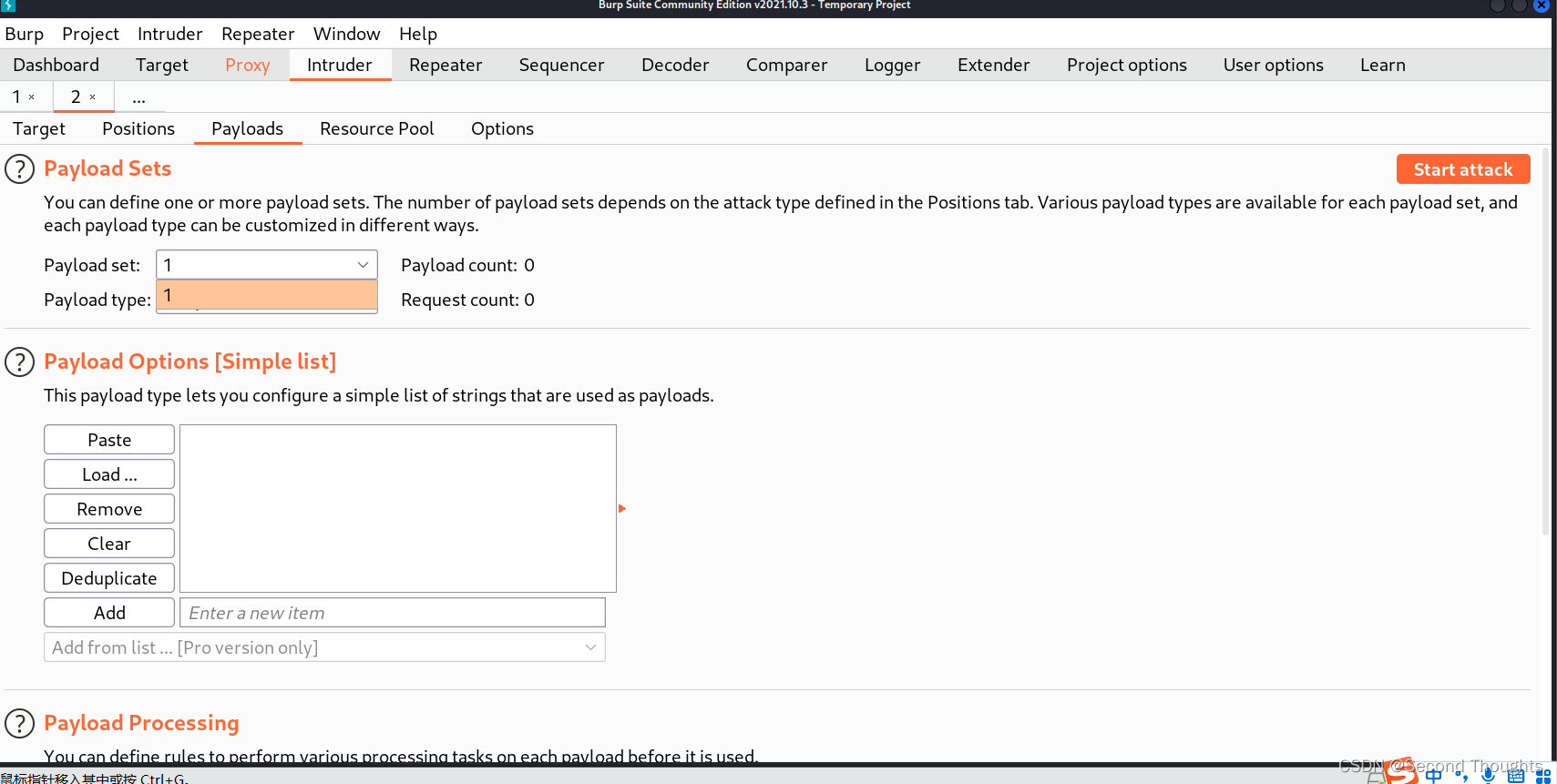Screen dimensions: 1557x784
Task: Click the Burp logo in the title bar
Action: coord(8,5)
